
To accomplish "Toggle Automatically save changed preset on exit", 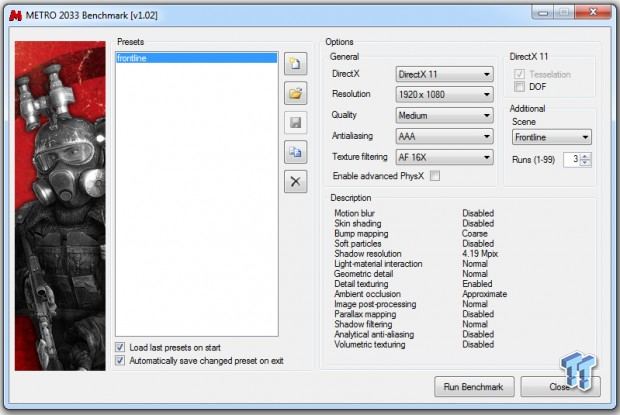I will point(120,360).
